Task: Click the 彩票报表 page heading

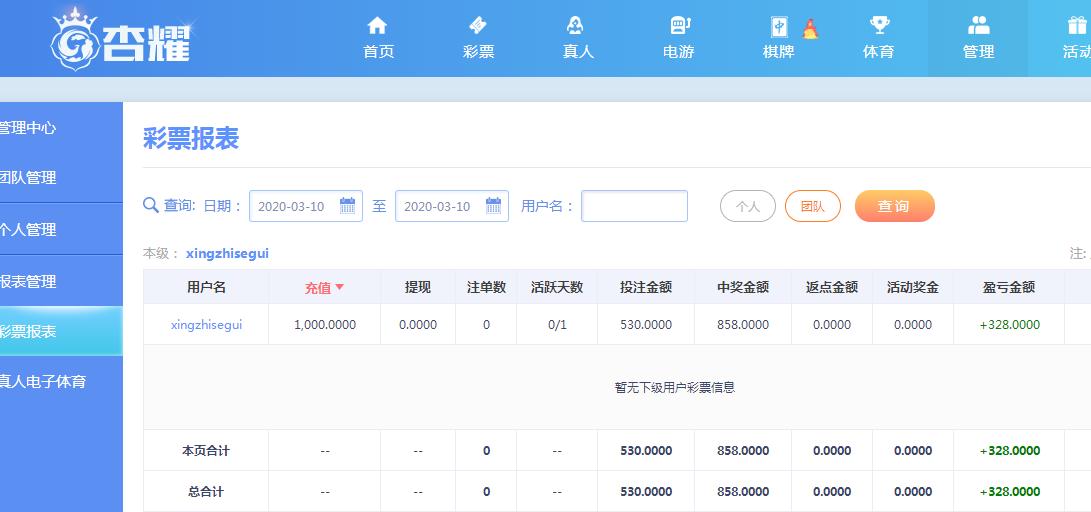Action: click(x=191, y=138)
